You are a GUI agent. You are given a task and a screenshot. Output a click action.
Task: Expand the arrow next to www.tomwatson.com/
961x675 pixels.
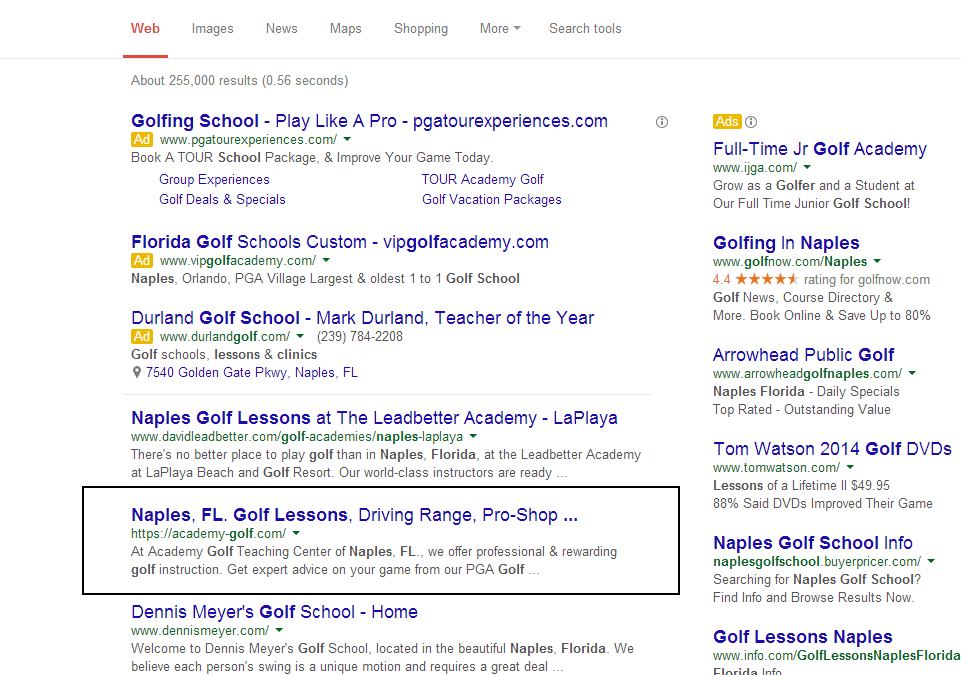click(850, 467)
